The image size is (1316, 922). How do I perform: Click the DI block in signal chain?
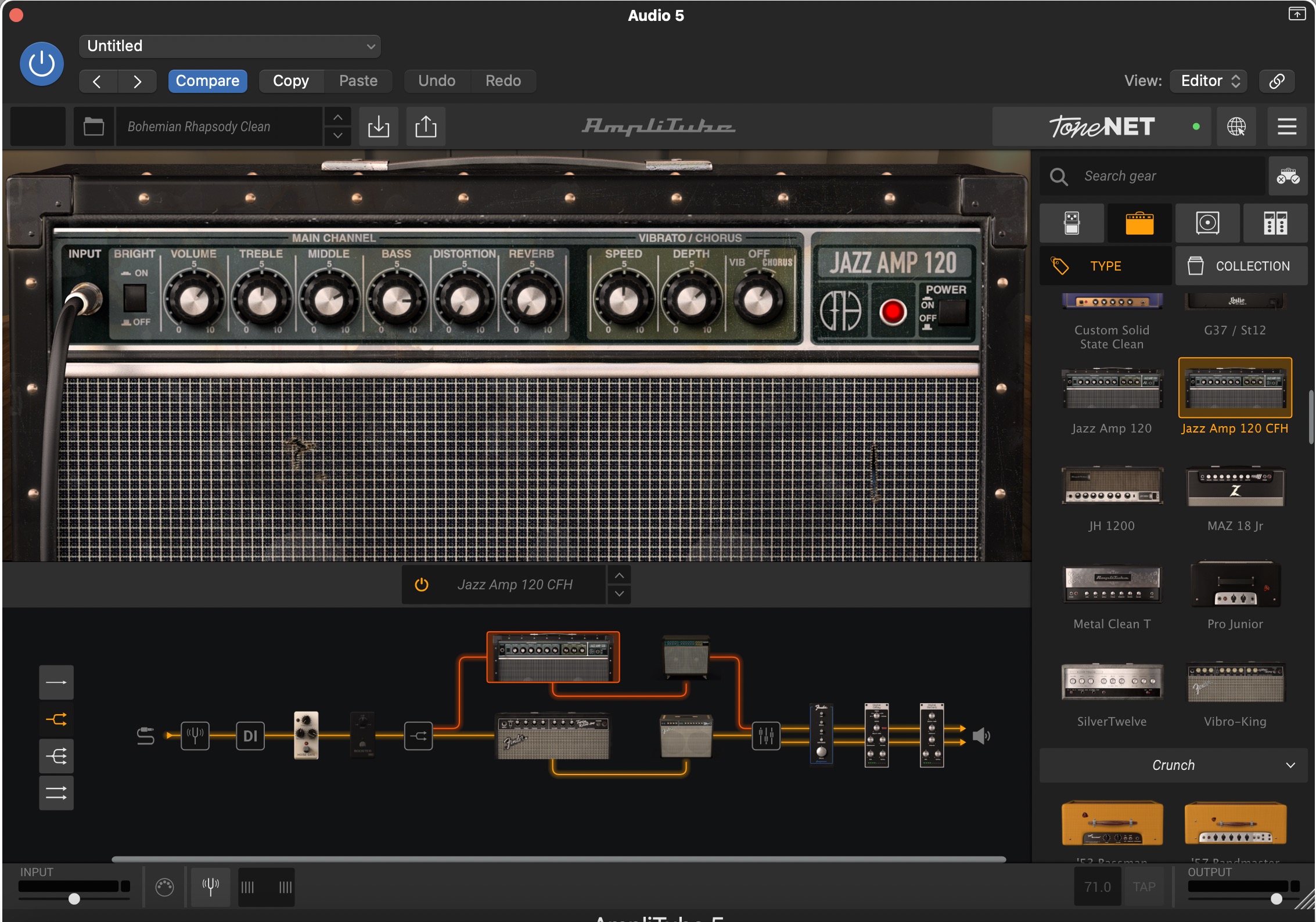coord(250,736)
